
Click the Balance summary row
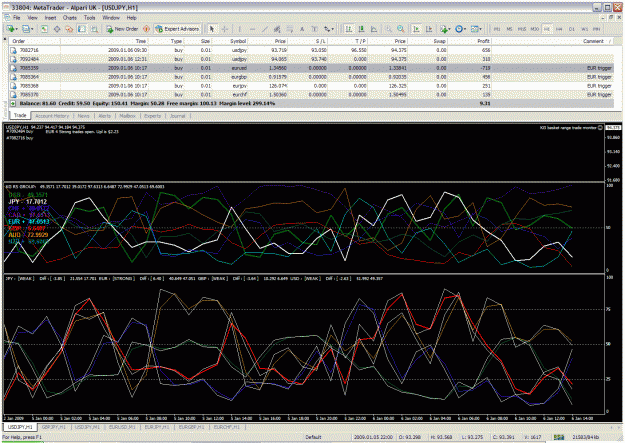coord(311,104)
